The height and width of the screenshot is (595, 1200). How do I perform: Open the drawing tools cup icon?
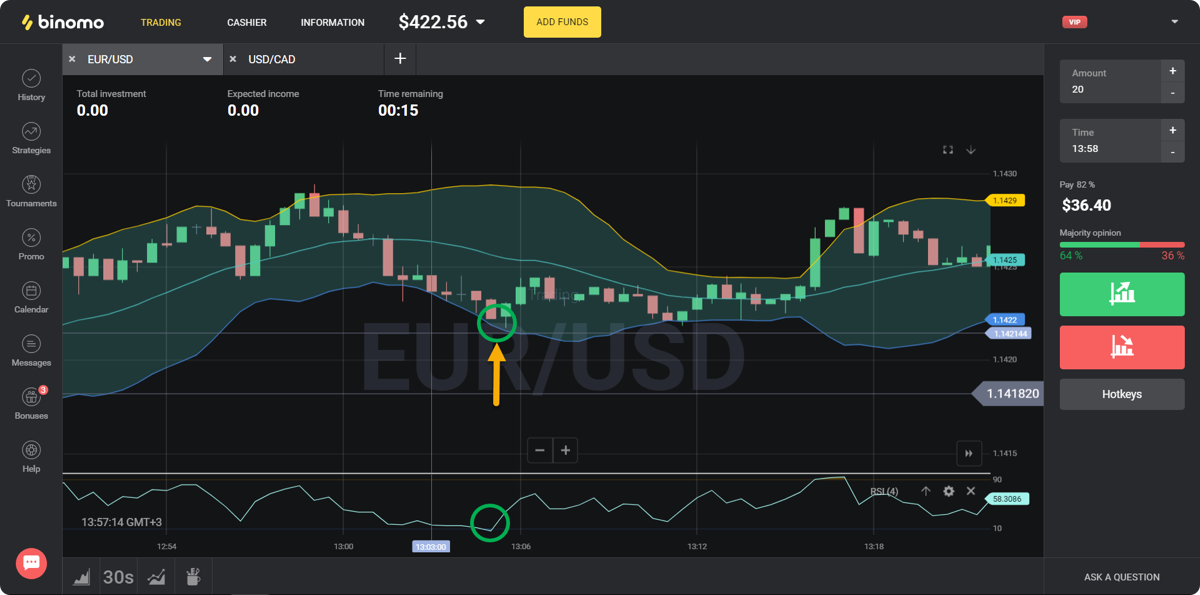pyautogui.click(x=193, y=577)
